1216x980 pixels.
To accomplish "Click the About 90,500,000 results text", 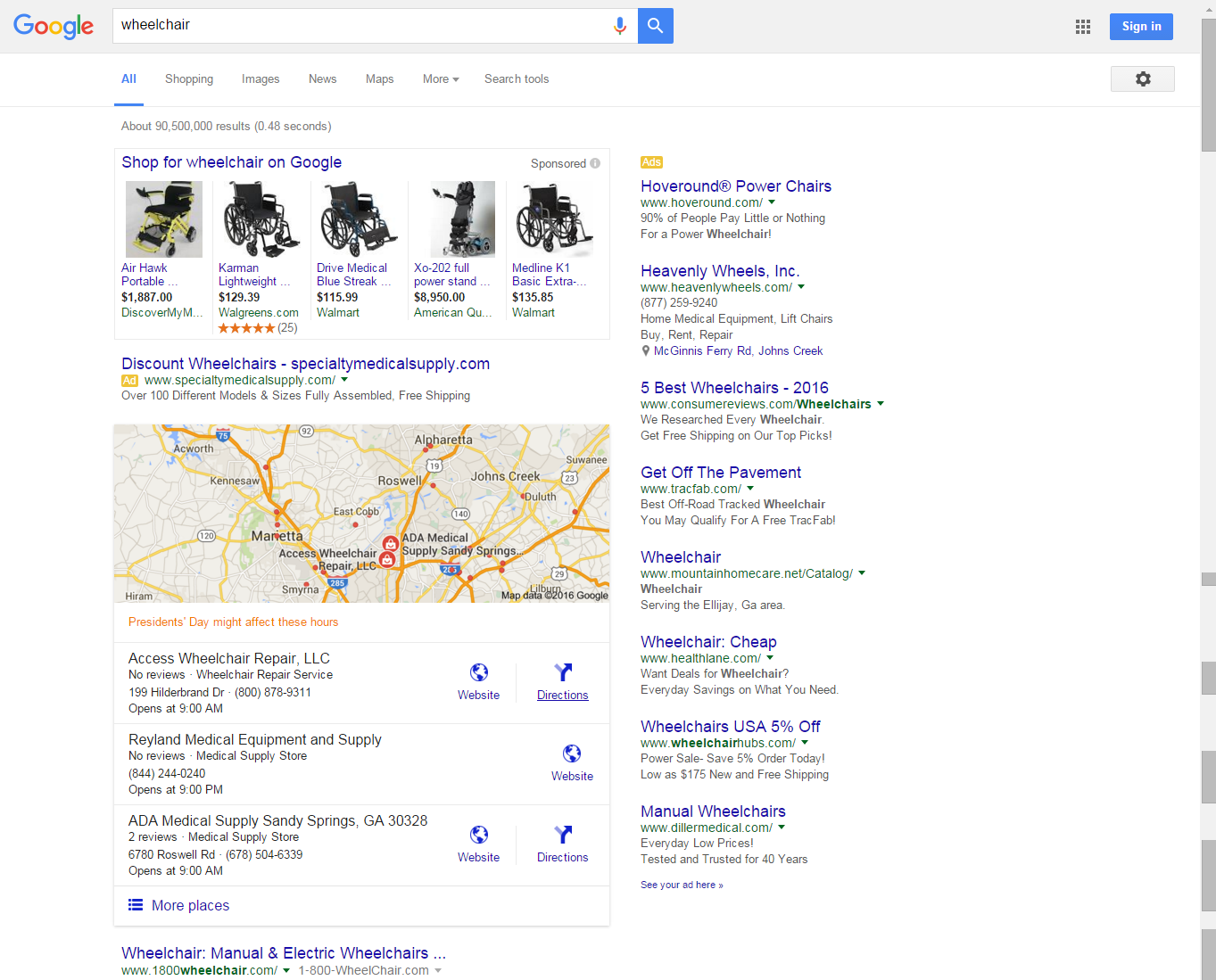I will 227,127.
